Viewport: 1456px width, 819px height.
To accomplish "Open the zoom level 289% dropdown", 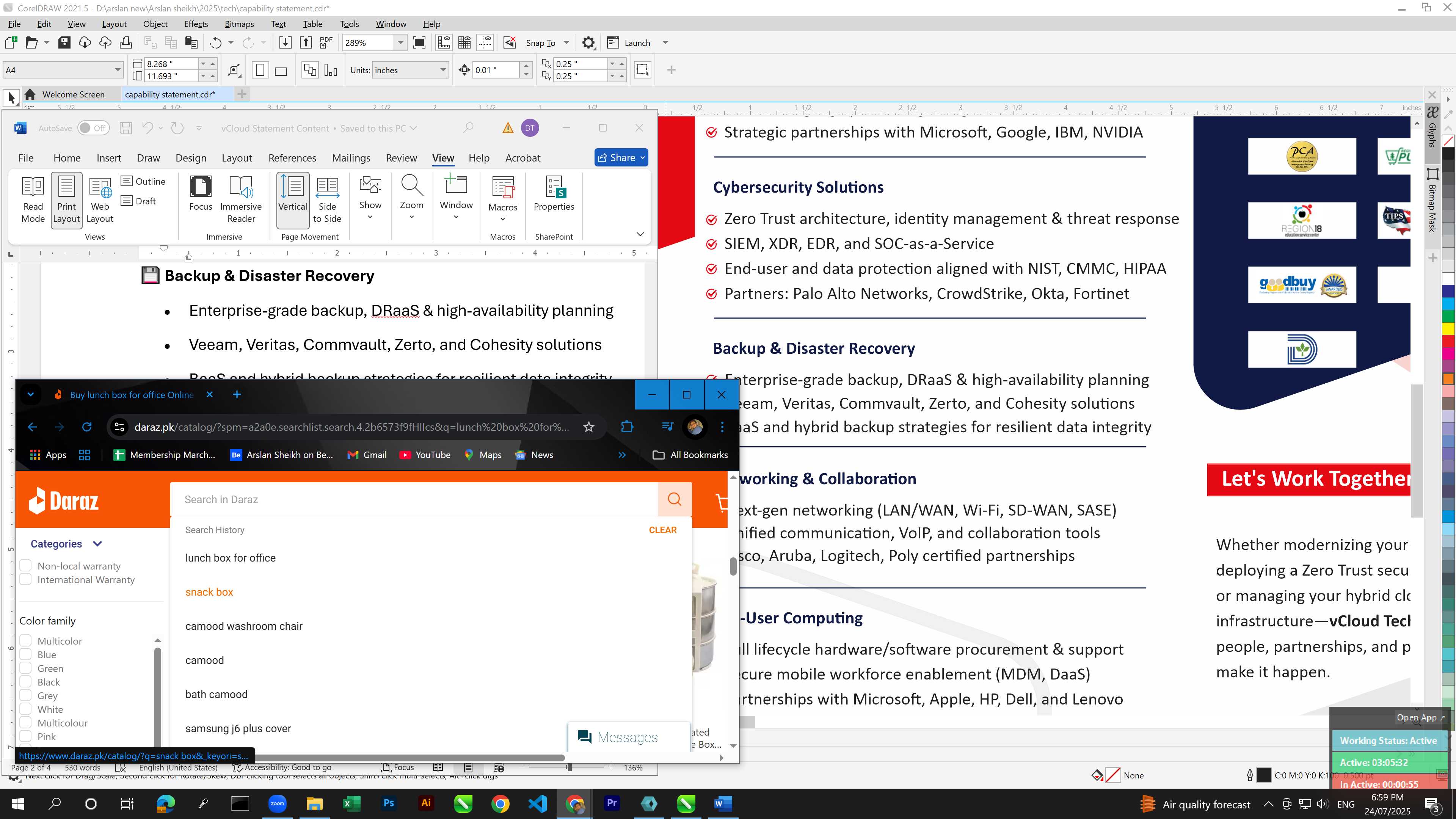I will point(400,43).
